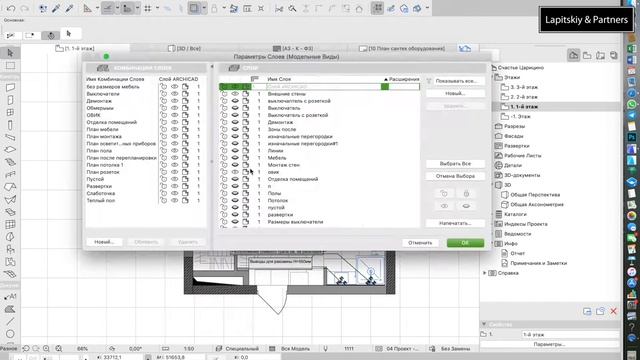Select the Marquee tool in left toolbox
Image resolution: width=640 pixels, height=360 pixels.
(x=11, y=65)
